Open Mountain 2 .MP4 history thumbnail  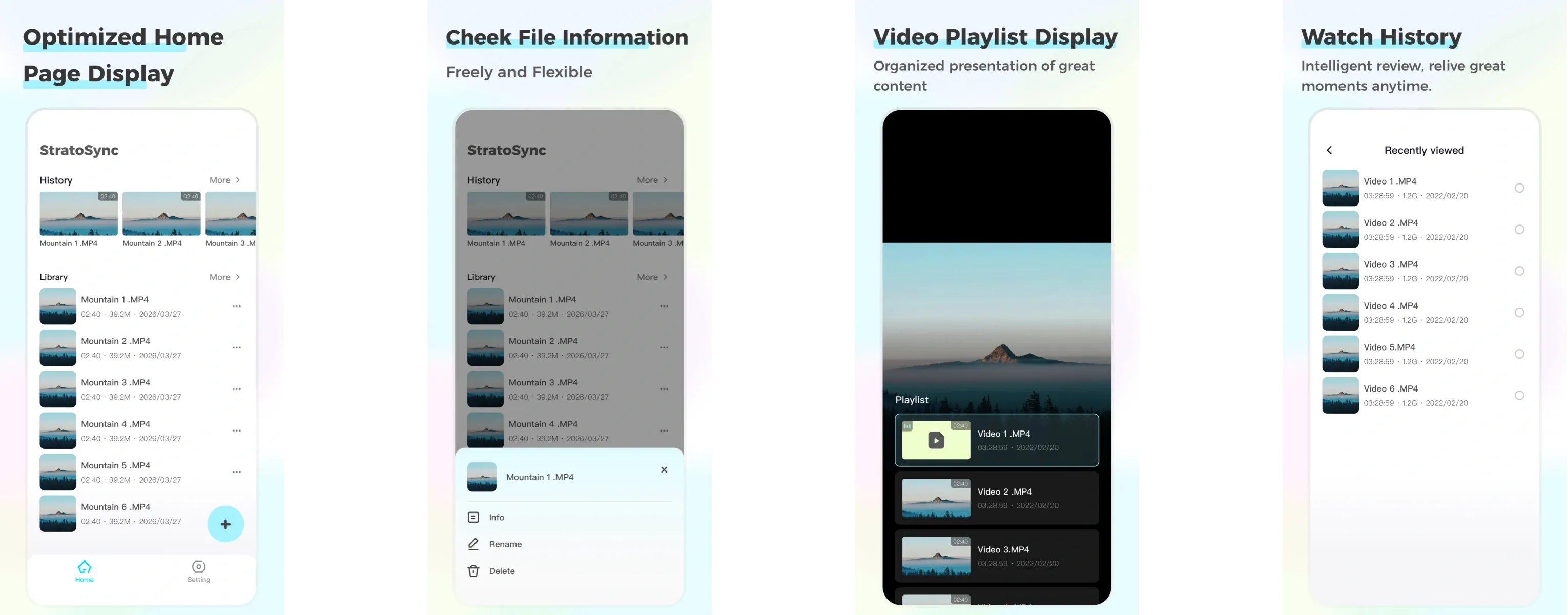coord(161,214)
